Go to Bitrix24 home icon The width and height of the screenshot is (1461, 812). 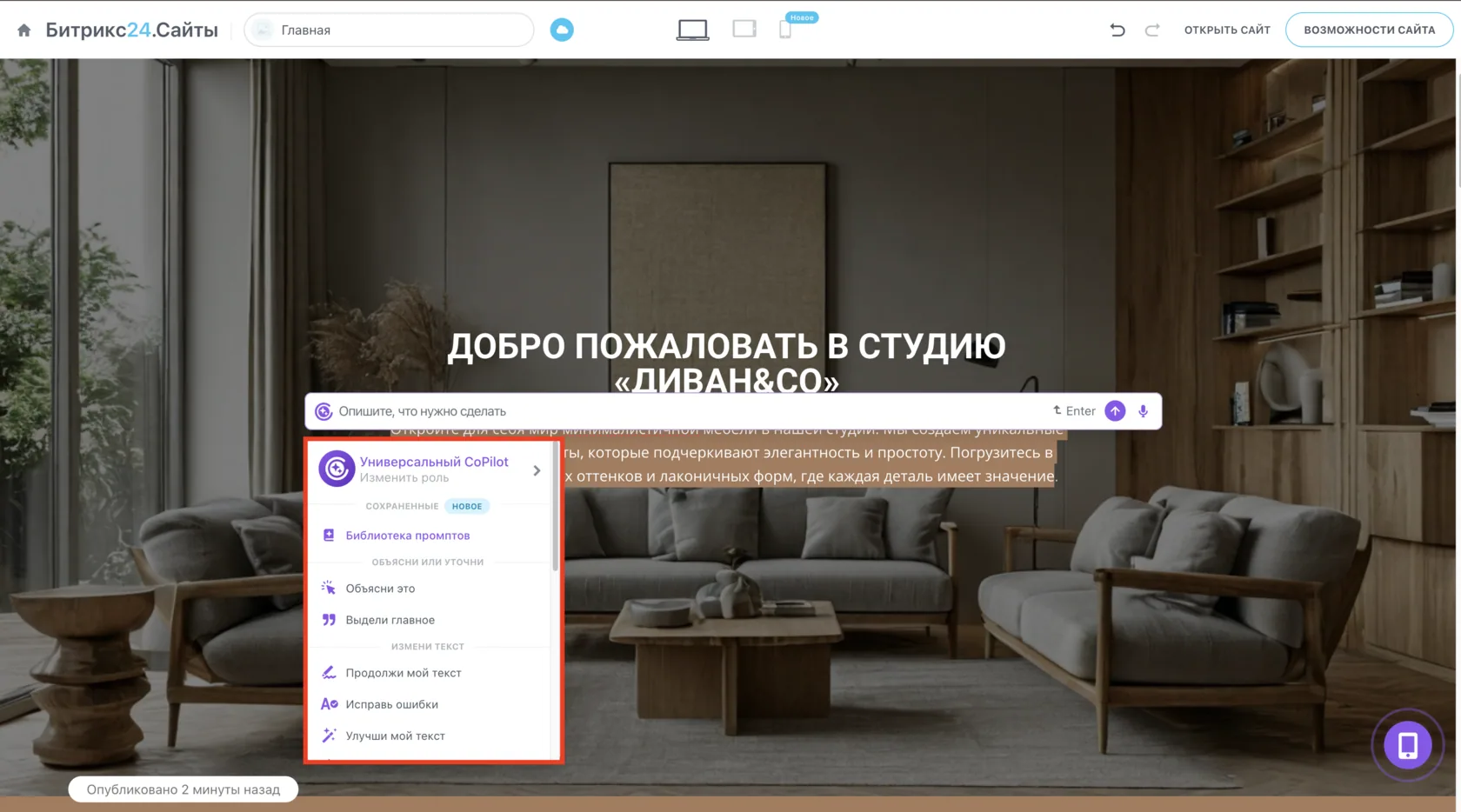pyautogui.click(x=24, y=30)
